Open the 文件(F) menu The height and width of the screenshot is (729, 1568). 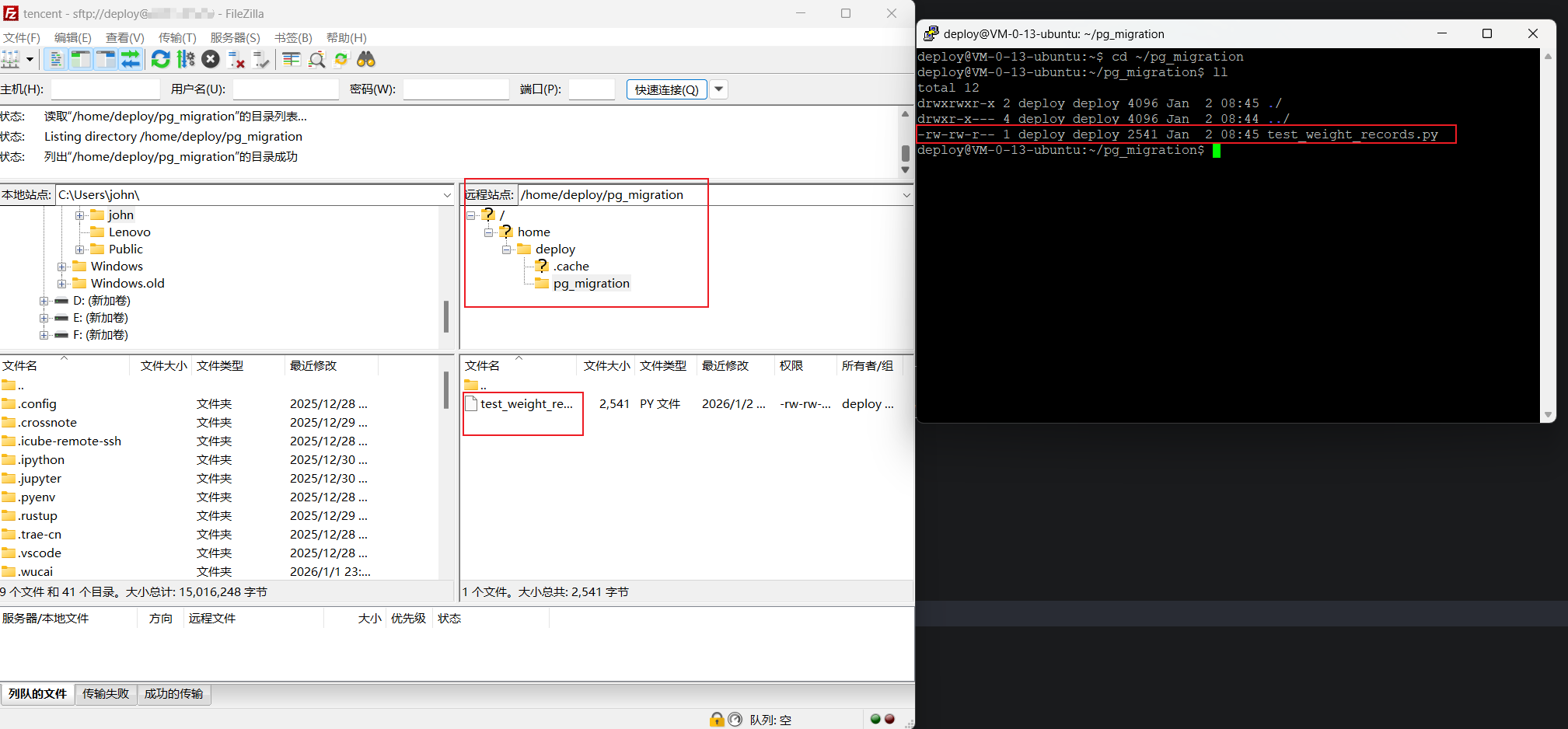[21, 37]
